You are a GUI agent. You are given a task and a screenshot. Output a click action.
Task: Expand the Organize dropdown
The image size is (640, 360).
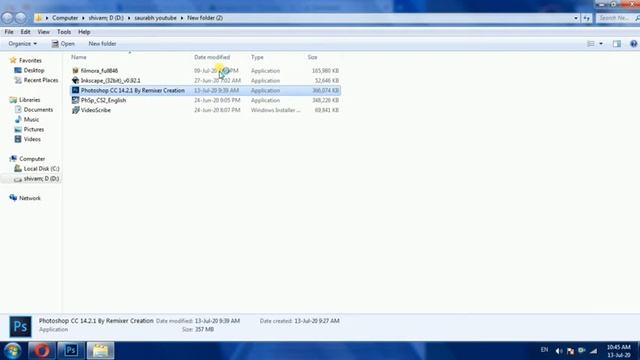click(22, 44)
